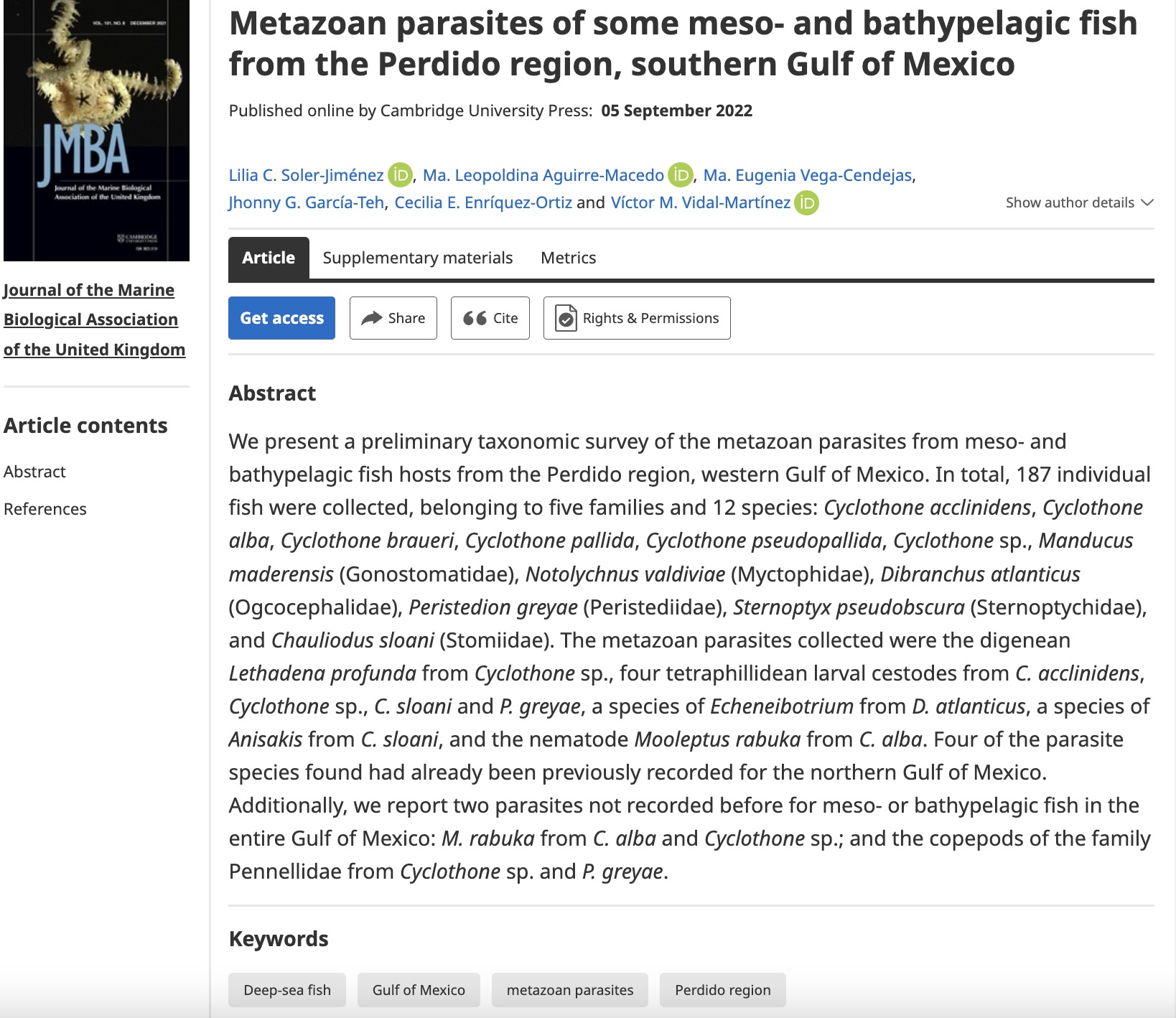Click the Get access button
Screen dimensions: 1176x1018
coord(281,318)
